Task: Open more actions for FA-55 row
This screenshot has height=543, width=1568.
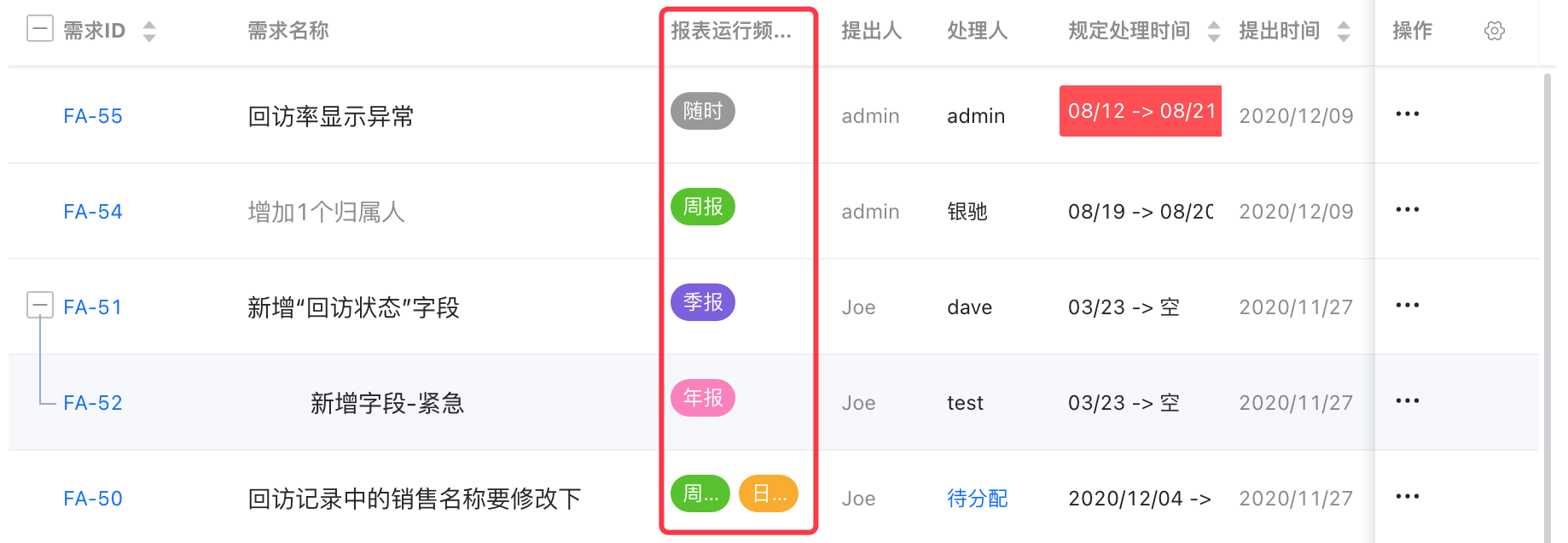Action: point(1407,114)
